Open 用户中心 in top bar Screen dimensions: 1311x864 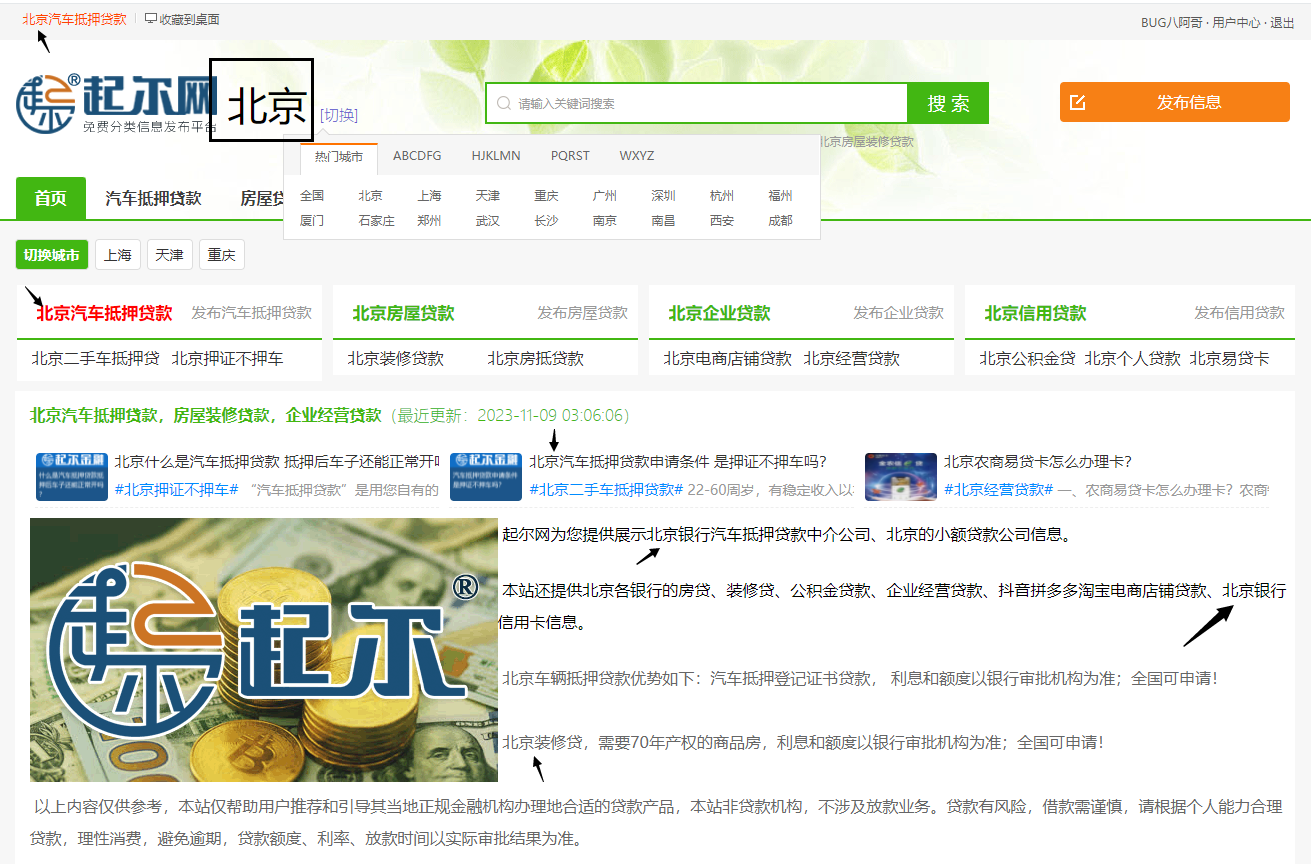pyautogui.click(x=1236, y=22)
